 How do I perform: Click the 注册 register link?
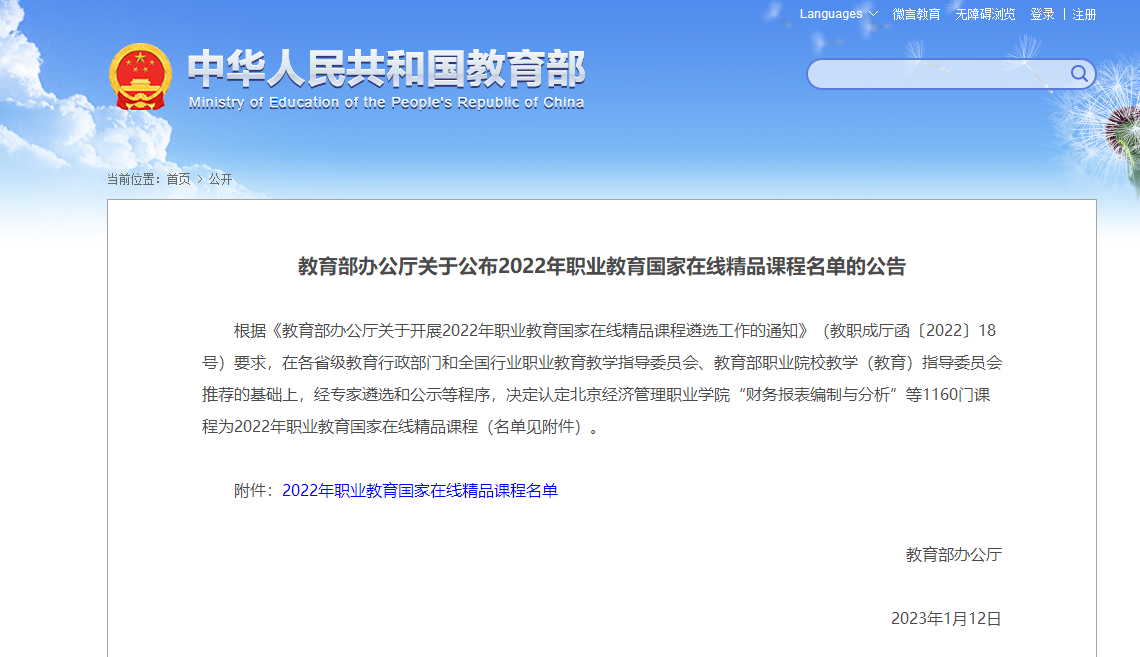point(1084,15)
